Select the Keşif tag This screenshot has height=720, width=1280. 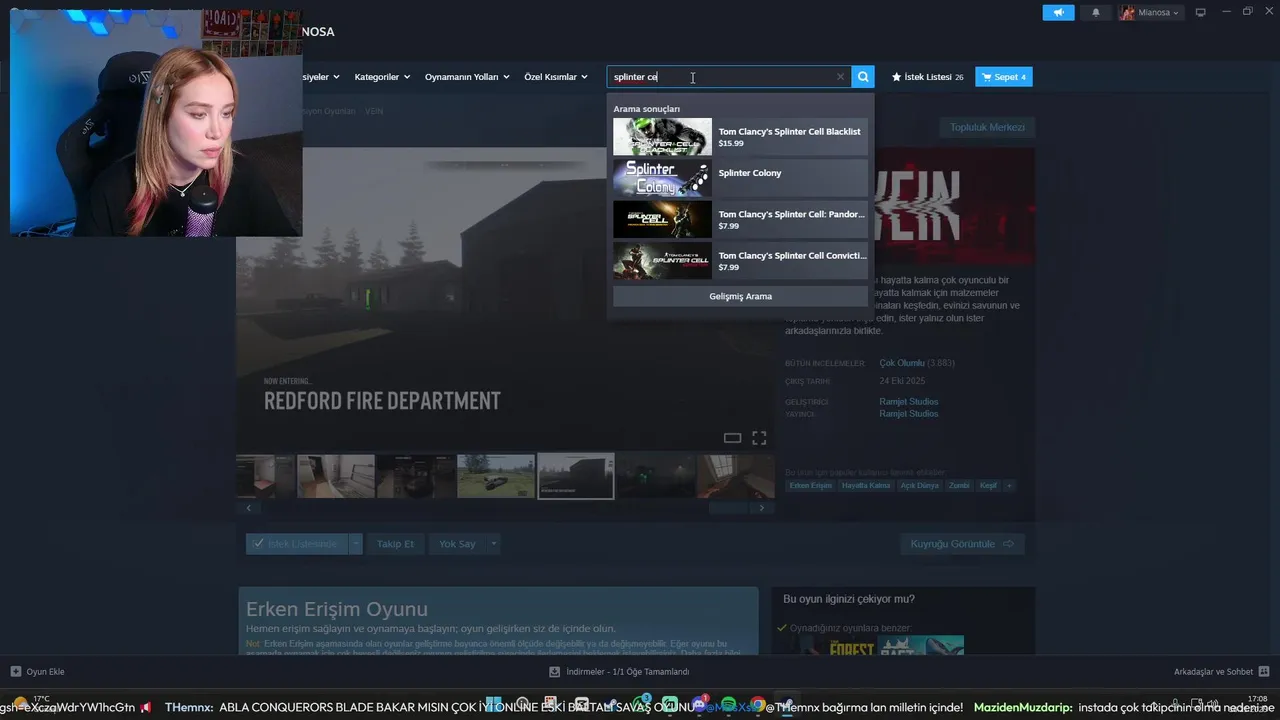click(988, 486)
